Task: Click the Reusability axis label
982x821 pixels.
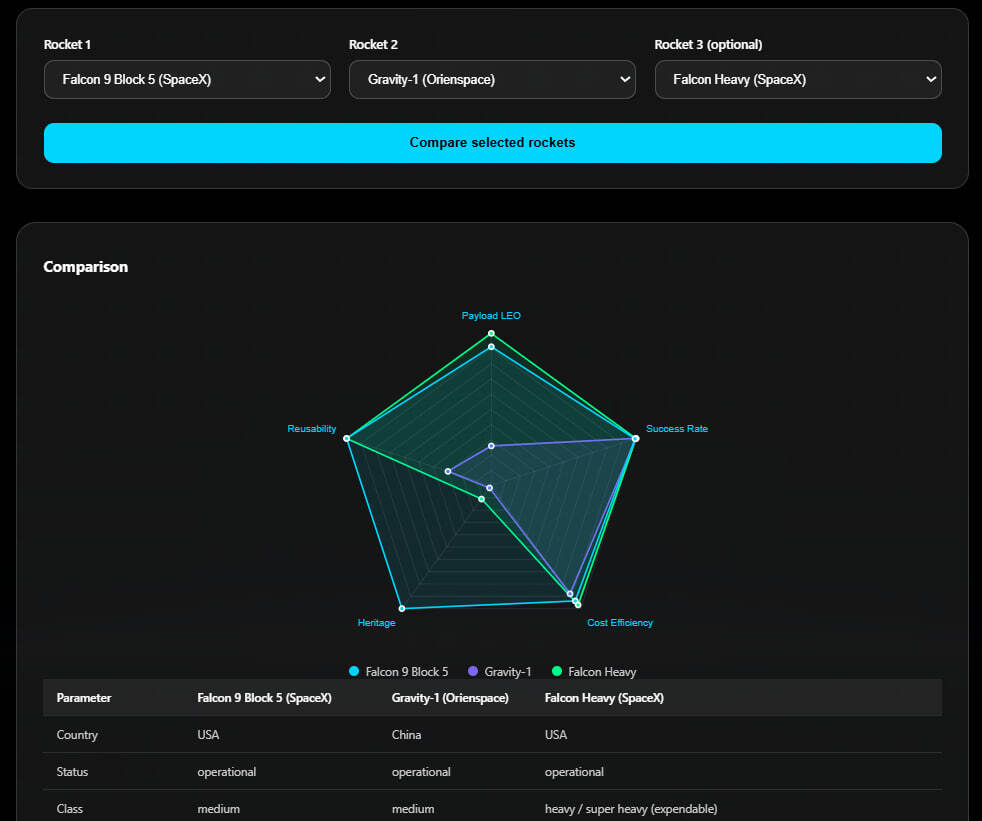Action: point(311,428)
